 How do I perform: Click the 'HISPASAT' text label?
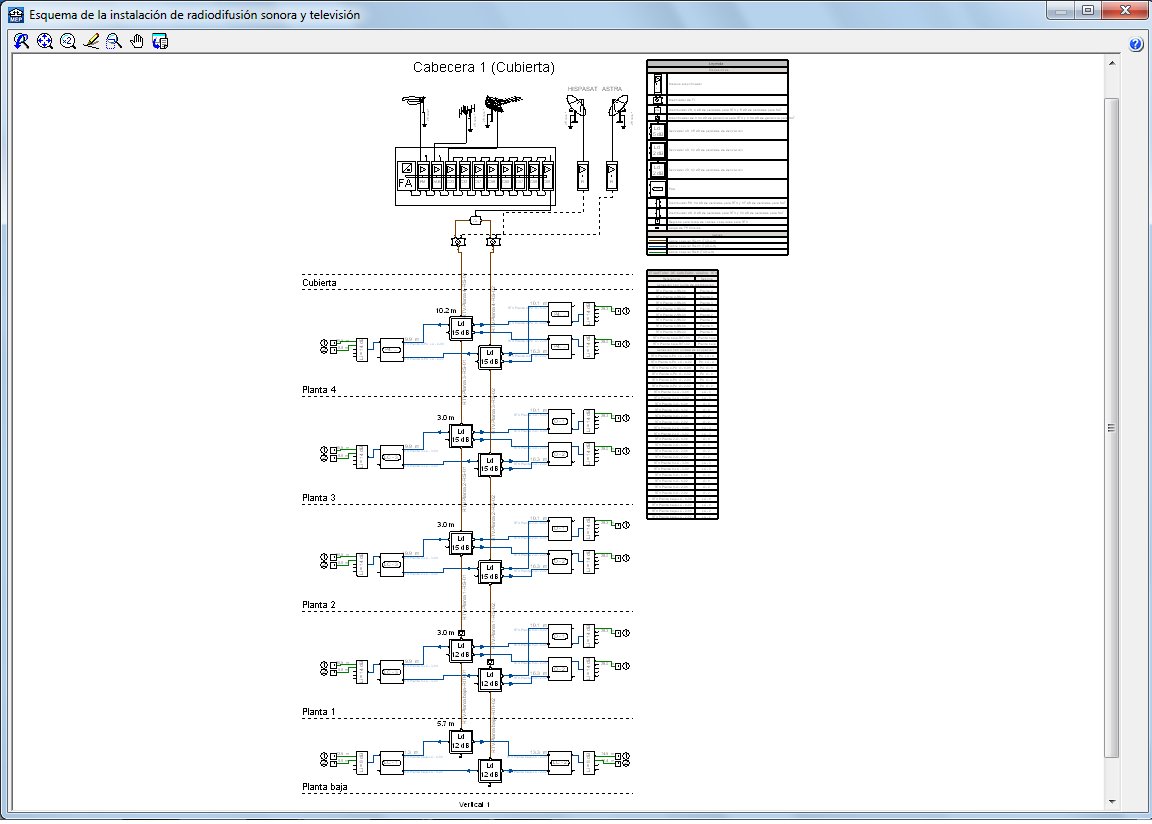[583, 89]
